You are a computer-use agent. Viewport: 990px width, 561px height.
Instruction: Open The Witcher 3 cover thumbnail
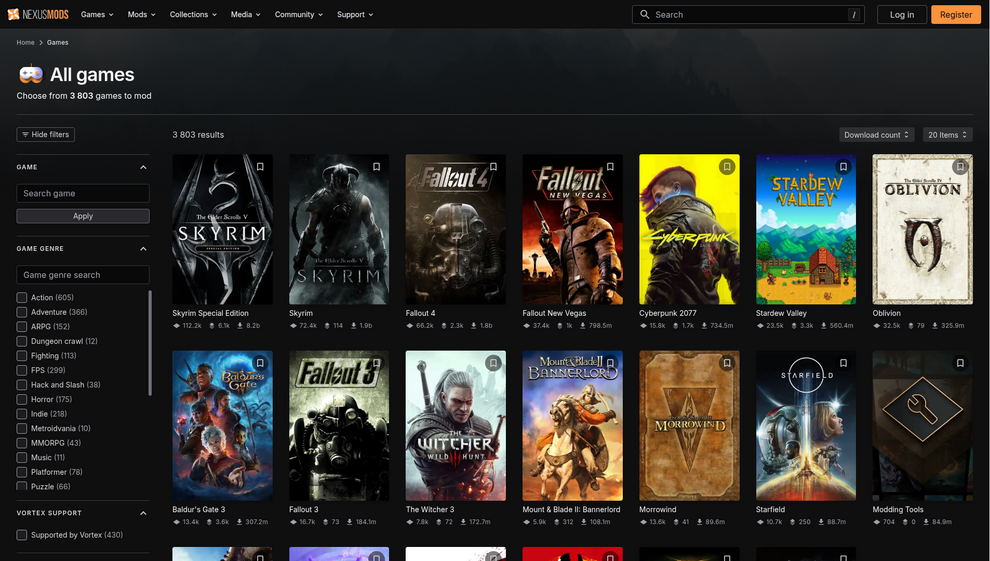pyautogui.click(x=455, y=425)
